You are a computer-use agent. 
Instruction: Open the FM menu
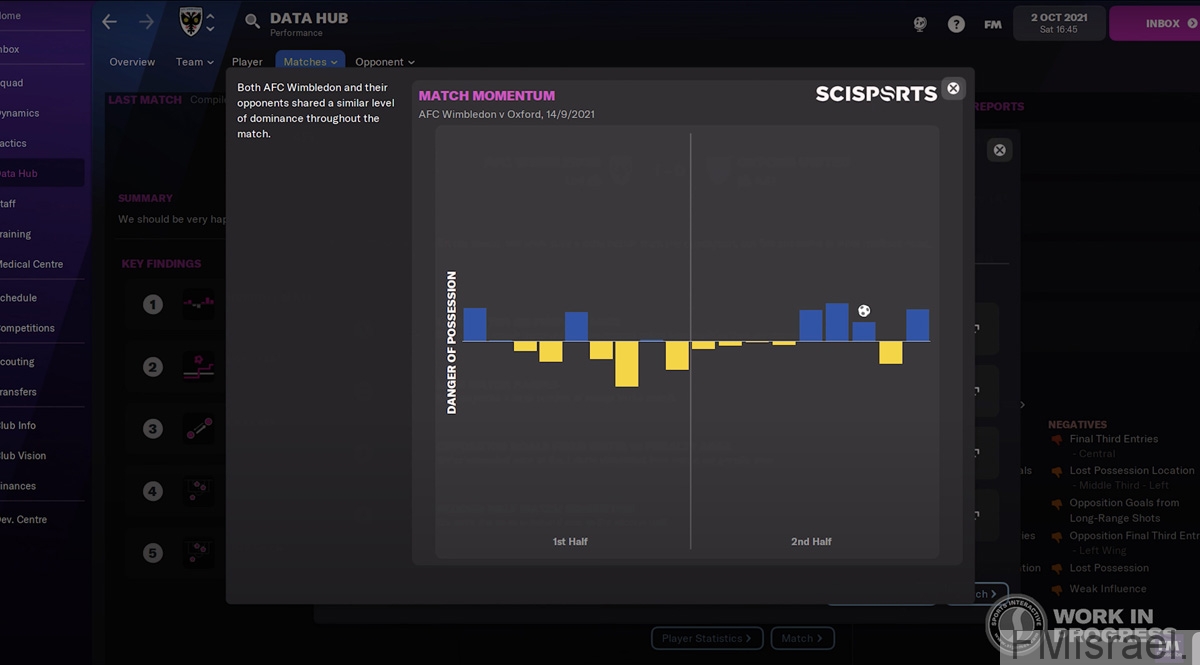[993, 24]
